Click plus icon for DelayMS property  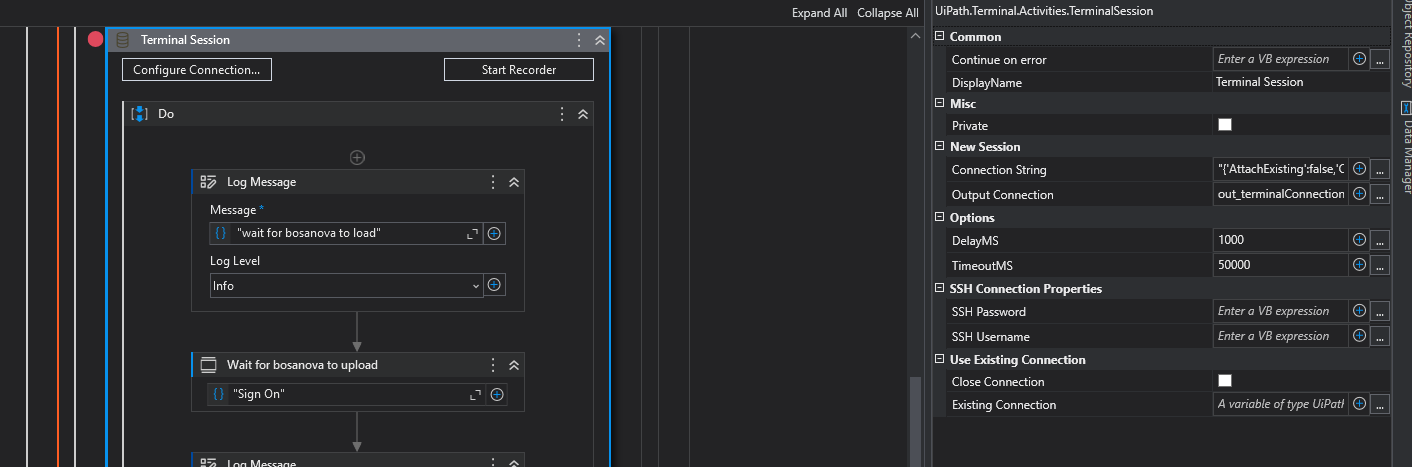(1359, 240)
